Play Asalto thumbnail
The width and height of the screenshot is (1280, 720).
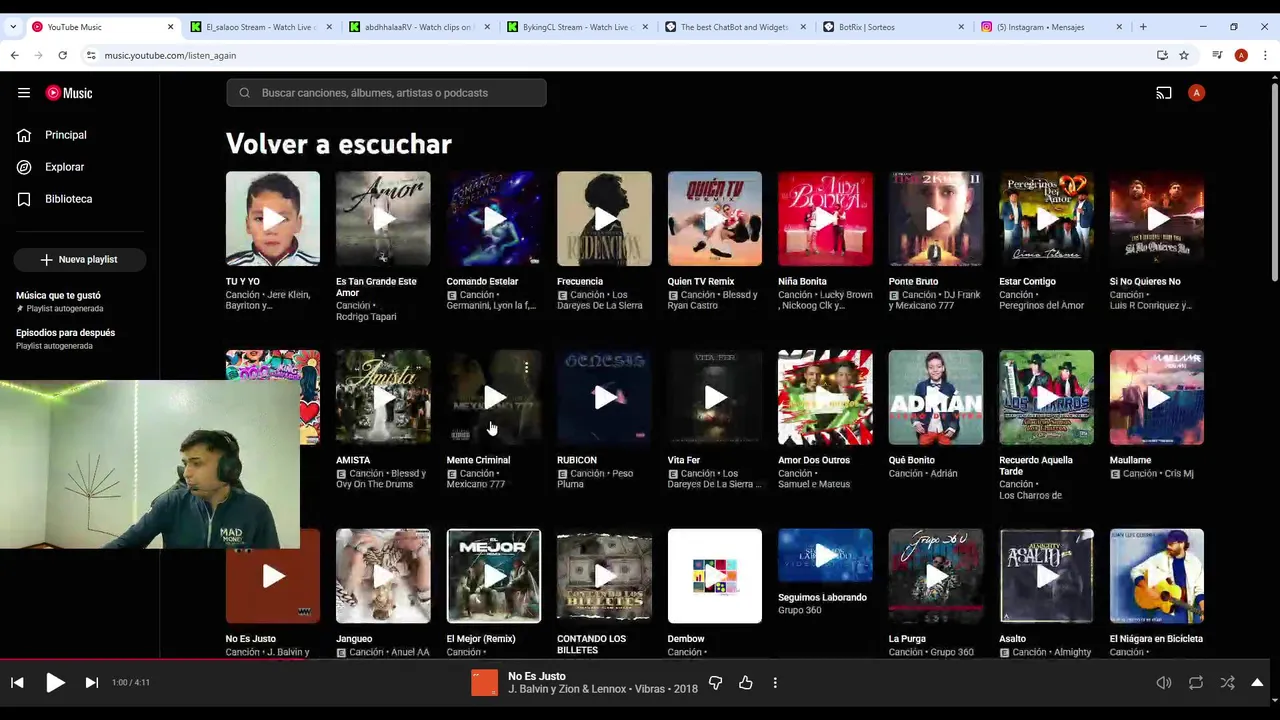1046,576
